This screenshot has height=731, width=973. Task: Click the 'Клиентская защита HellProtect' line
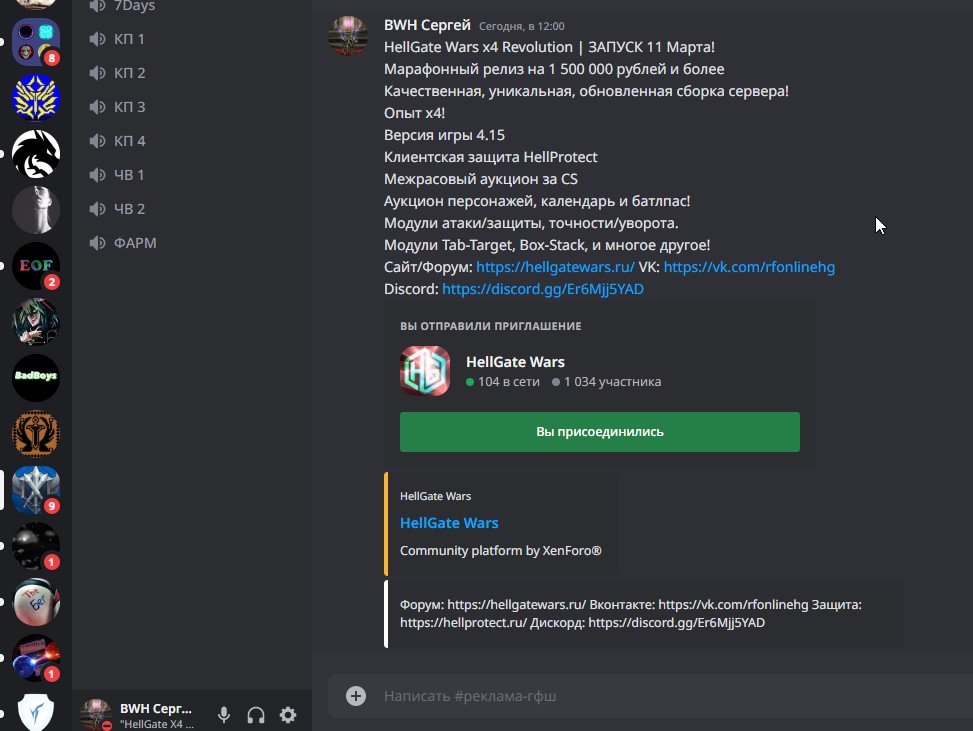pos(490,157)
